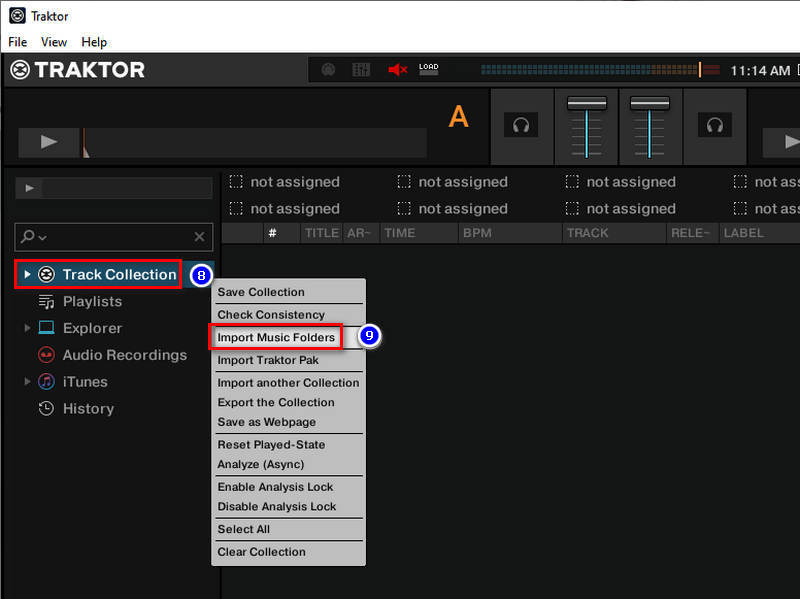Choose Enable Analysis Lock menu entry
The image size is (800, 599).
(288, 487)
